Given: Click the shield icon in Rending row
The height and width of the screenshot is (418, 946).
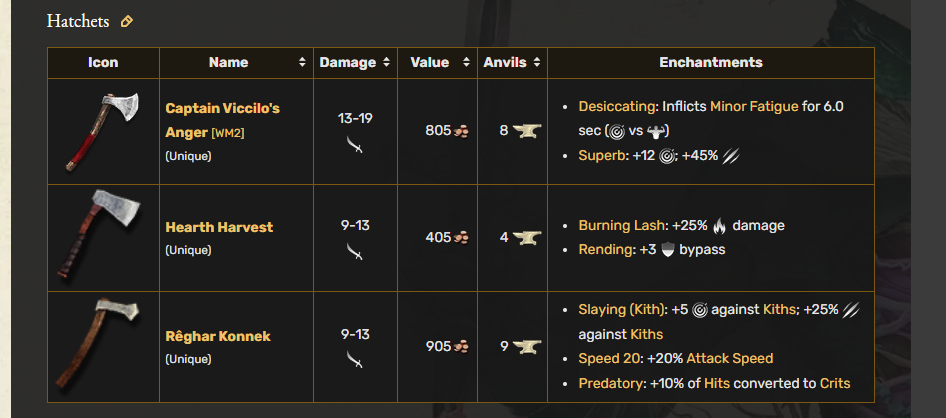Looking at the screenshot, I should 667,250.
